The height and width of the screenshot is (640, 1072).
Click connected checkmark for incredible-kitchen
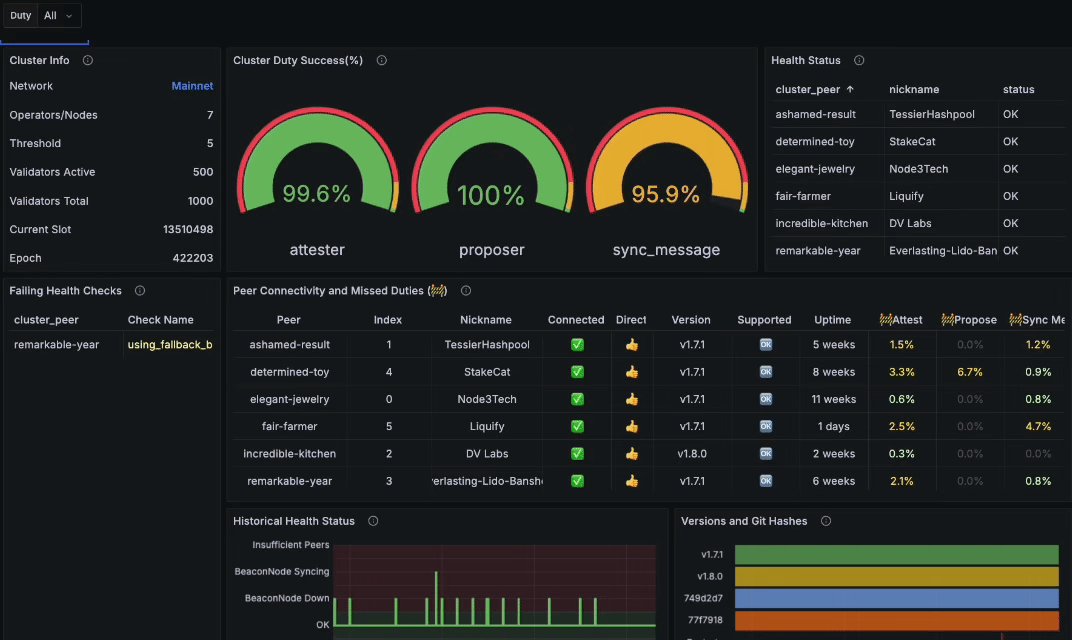click(577, 454)
